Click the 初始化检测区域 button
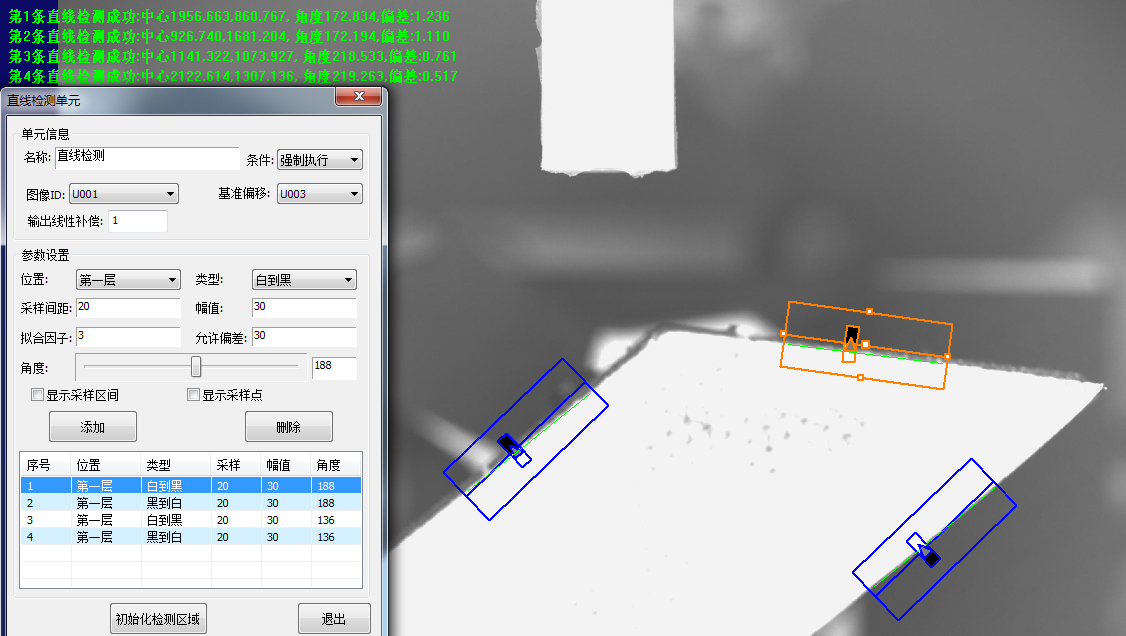This screenshot has height=636, width=1126. 158,619
